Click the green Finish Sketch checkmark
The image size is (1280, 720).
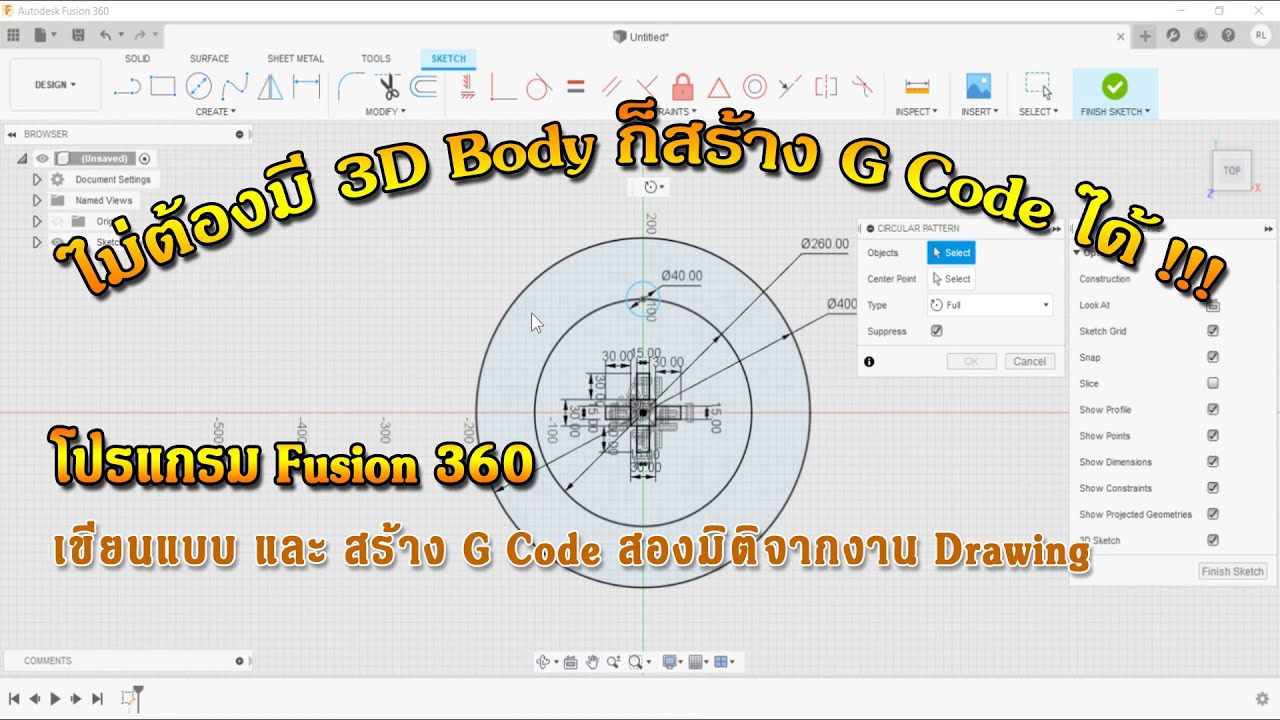click(x=1114, y=86)
